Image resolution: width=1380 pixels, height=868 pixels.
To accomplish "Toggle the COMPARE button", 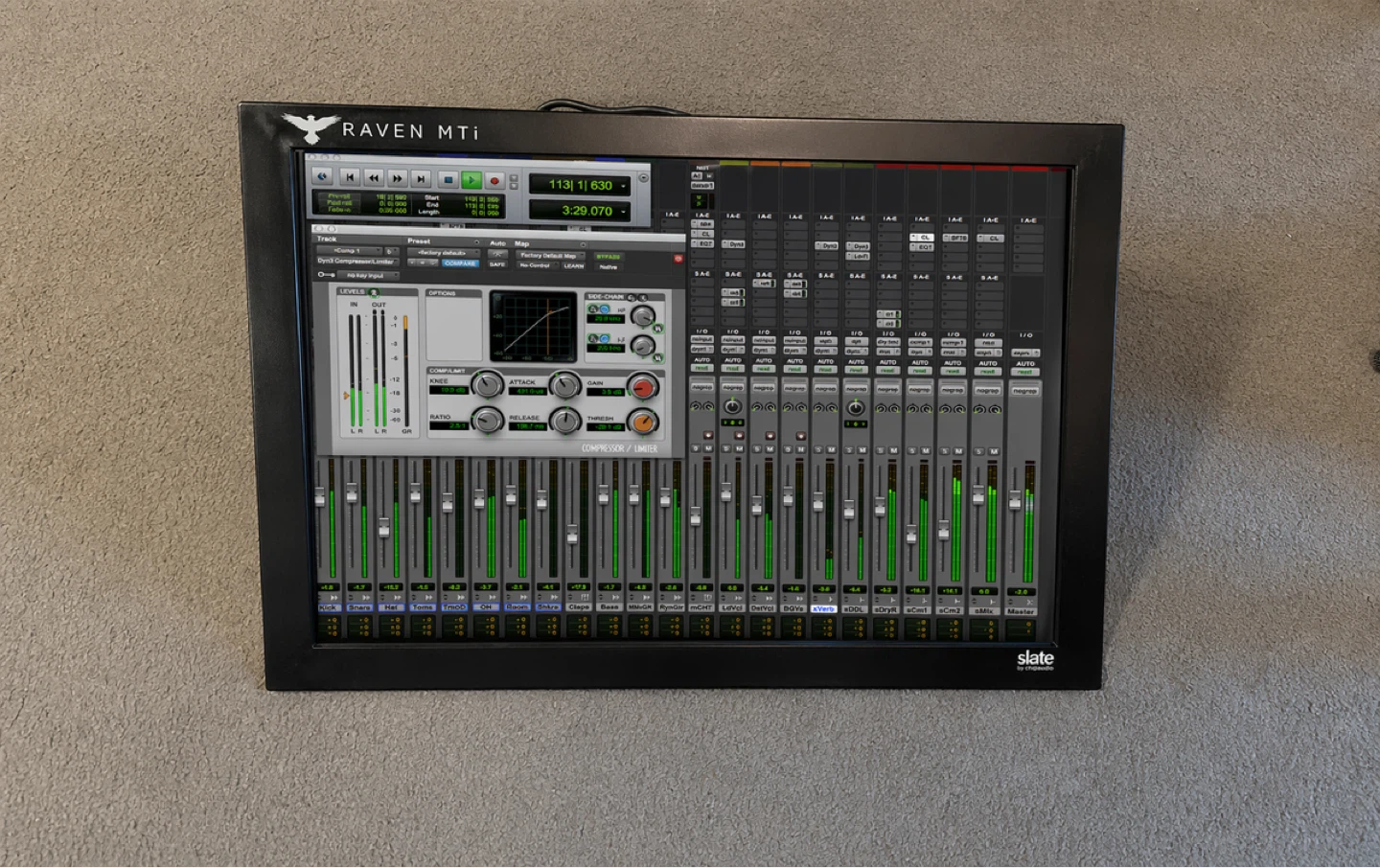I will [x=461, y=263].
